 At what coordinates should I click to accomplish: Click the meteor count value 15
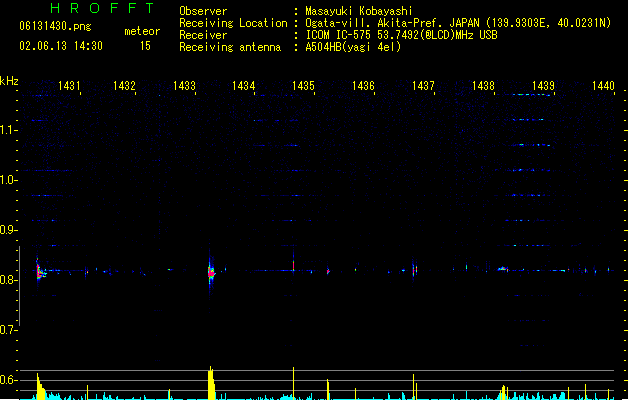tap(145, 46)
